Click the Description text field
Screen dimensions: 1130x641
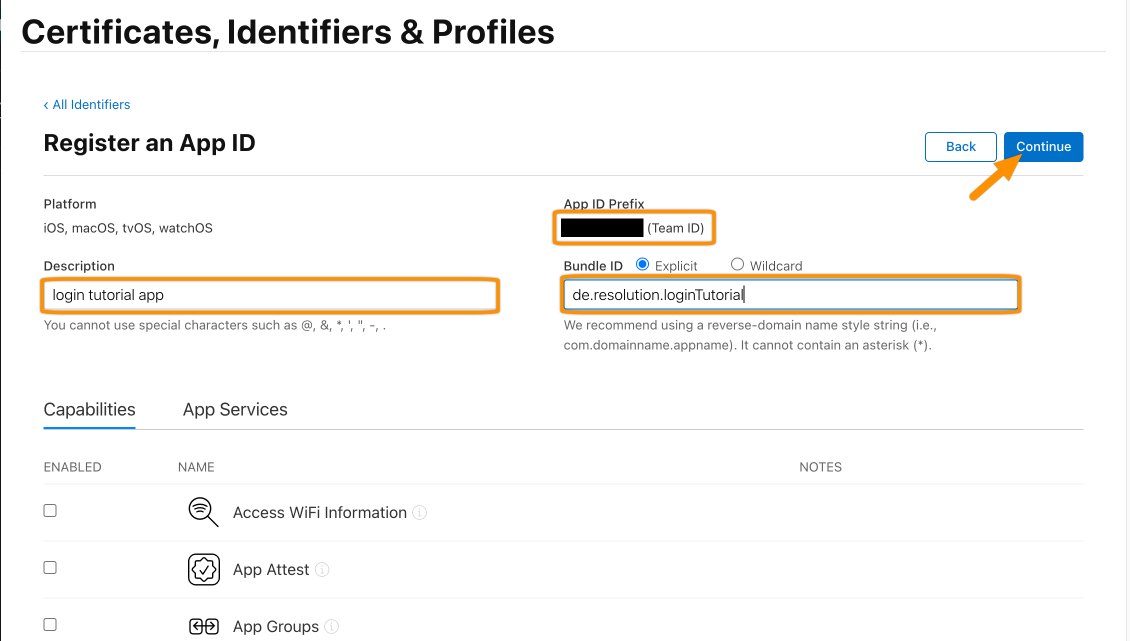(x=270, y=296)
